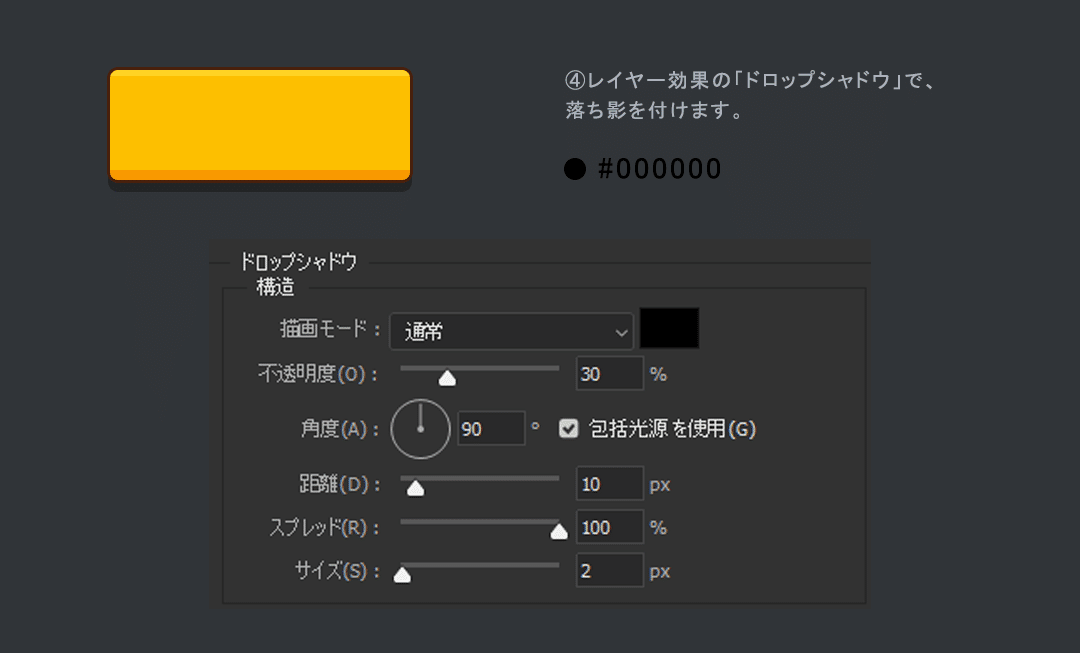Click the black #000000 color dot
Image resolution: width=1080 pixels, height=653 pixels.
pos(575,168)
